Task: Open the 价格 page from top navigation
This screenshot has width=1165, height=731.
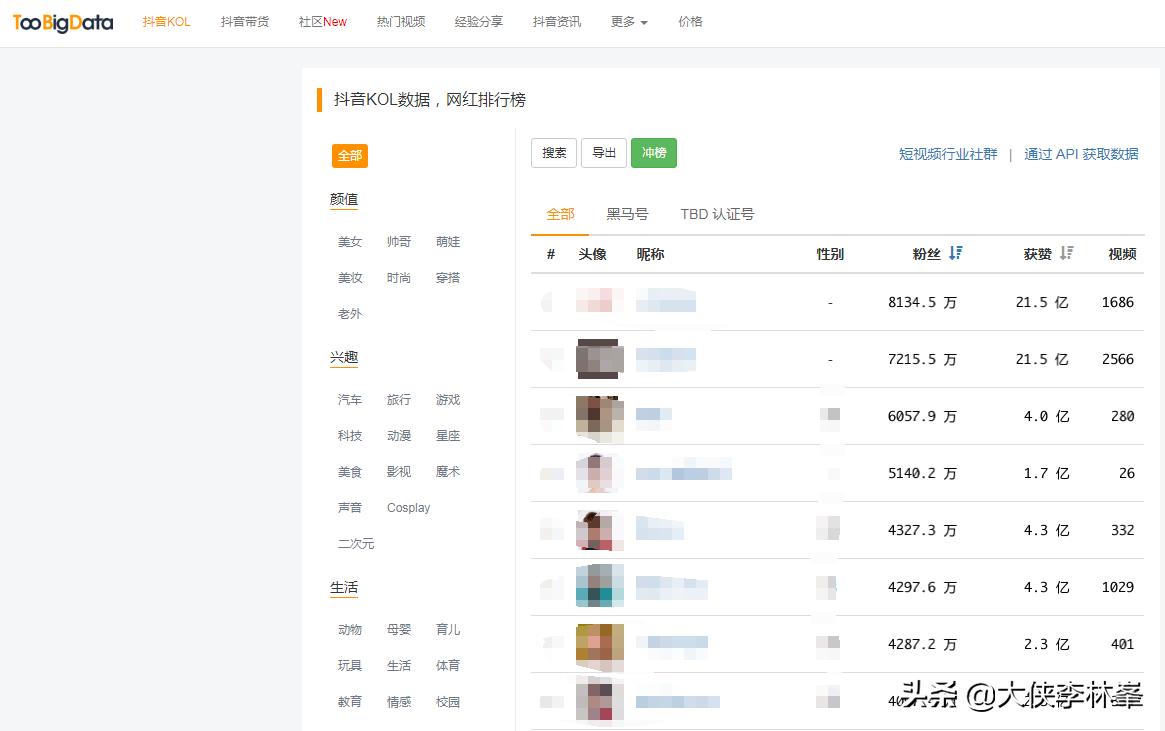Action: click(690, 21)
